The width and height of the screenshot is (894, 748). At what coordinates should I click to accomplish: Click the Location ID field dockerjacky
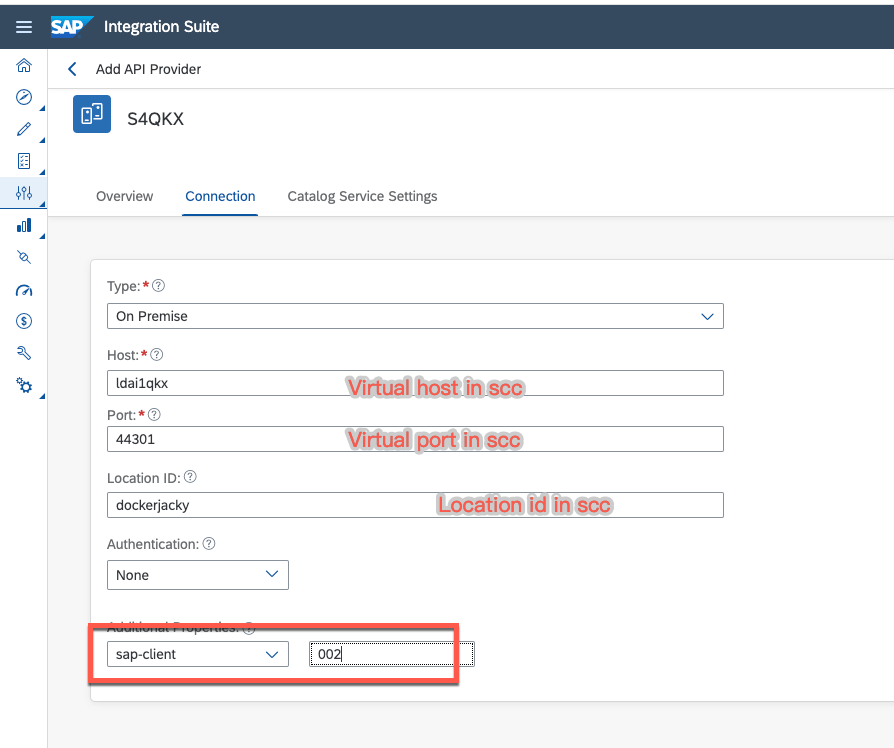[x=415, y=505]
